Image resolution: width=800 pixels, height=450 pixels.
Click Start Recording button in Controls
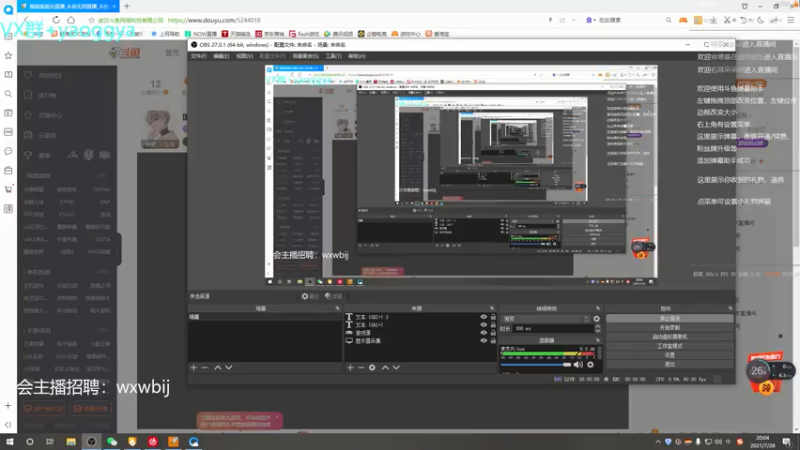pos(669,328)
